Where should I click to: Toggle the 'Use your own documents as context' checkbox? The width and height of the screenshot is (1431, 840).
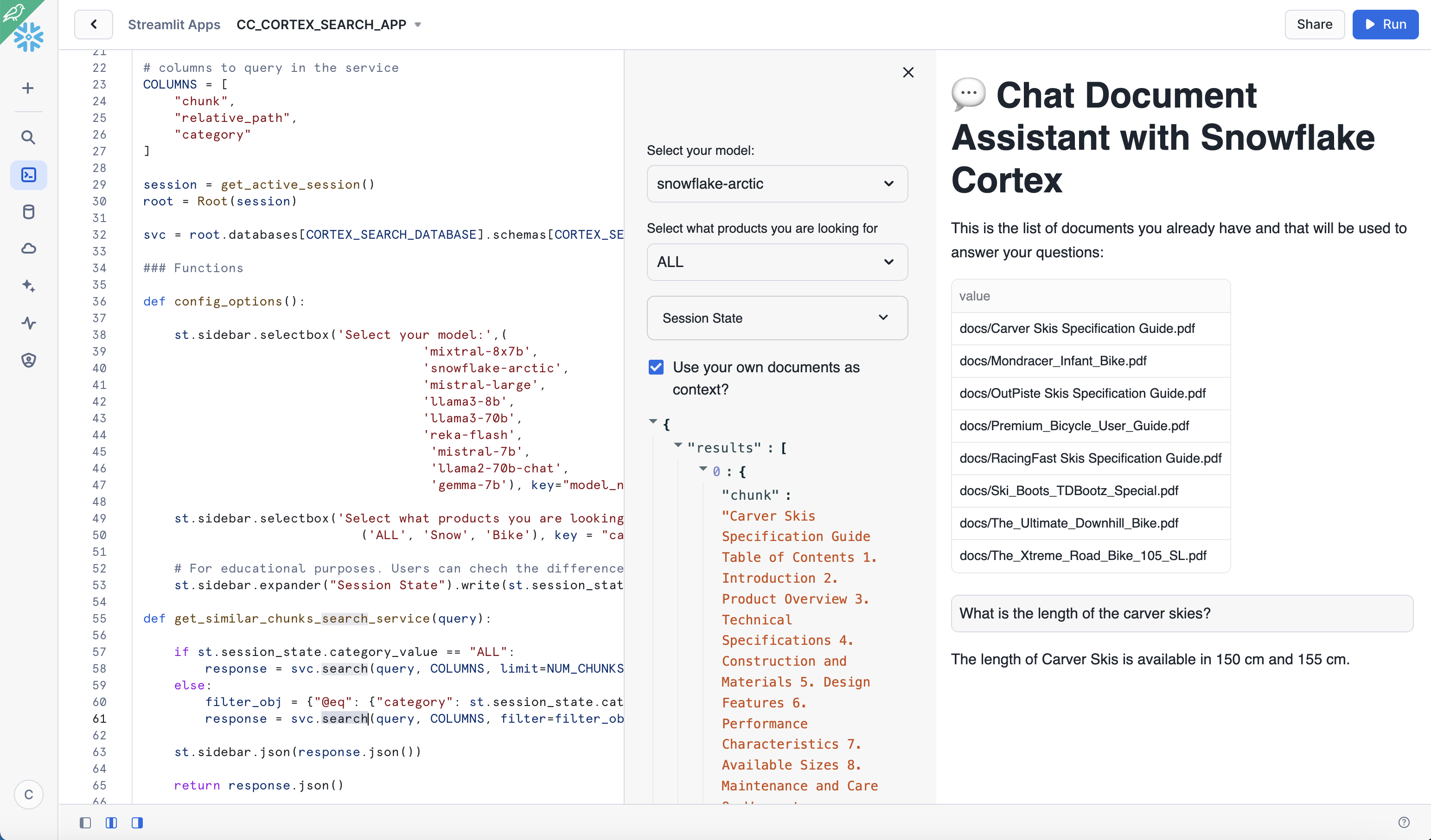[656, 367]
